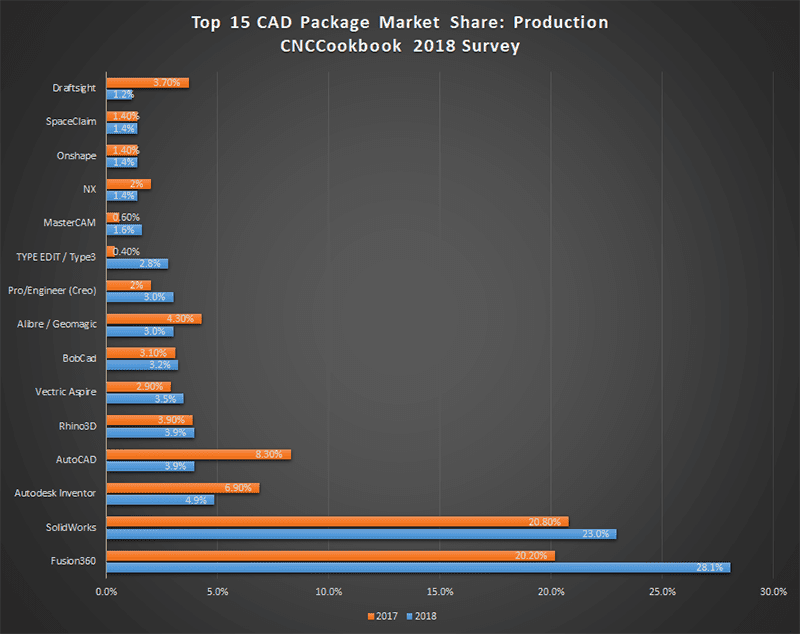Click Fusion360's "20.20%" data label

point(531,556)
